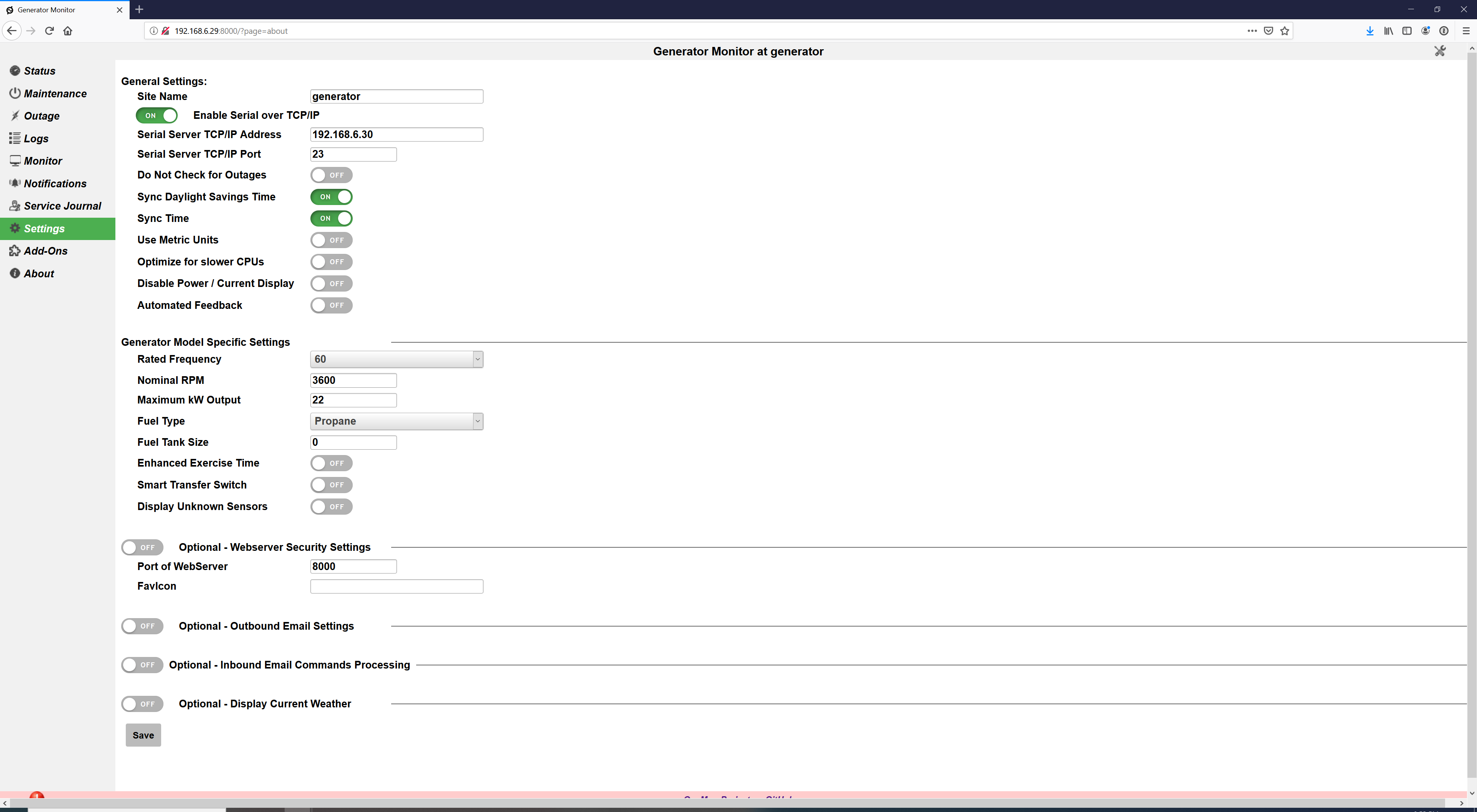
Task: Open the Pocket save icon
Action: (1268, 31)
